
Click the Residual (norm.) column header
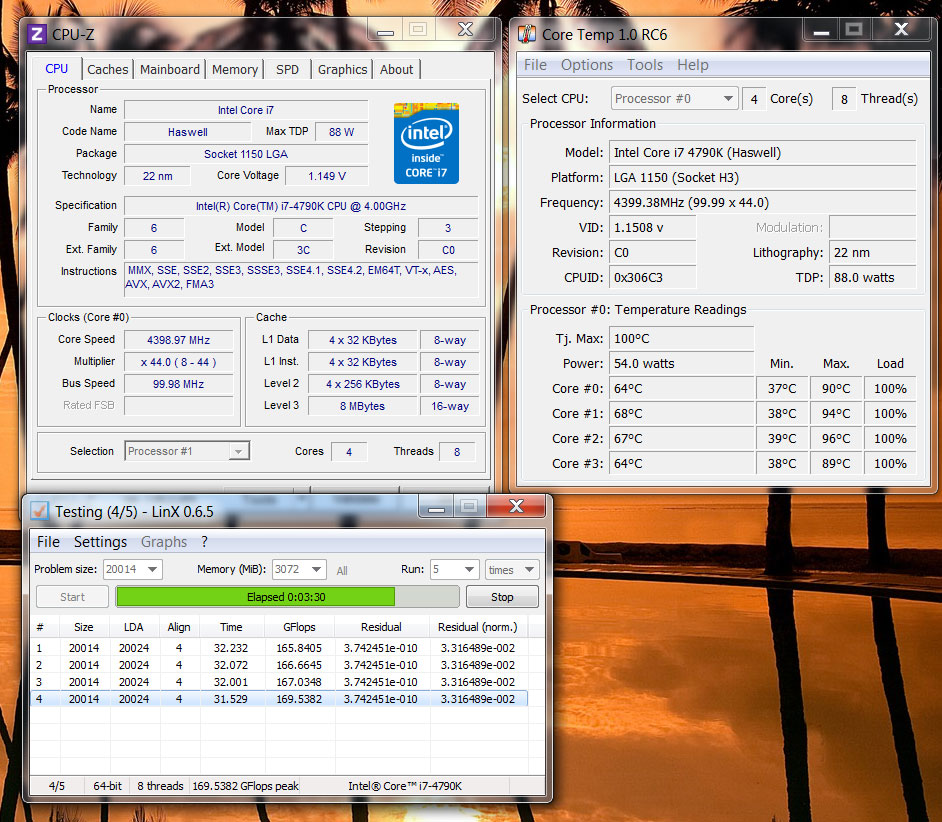click(478, 627)
